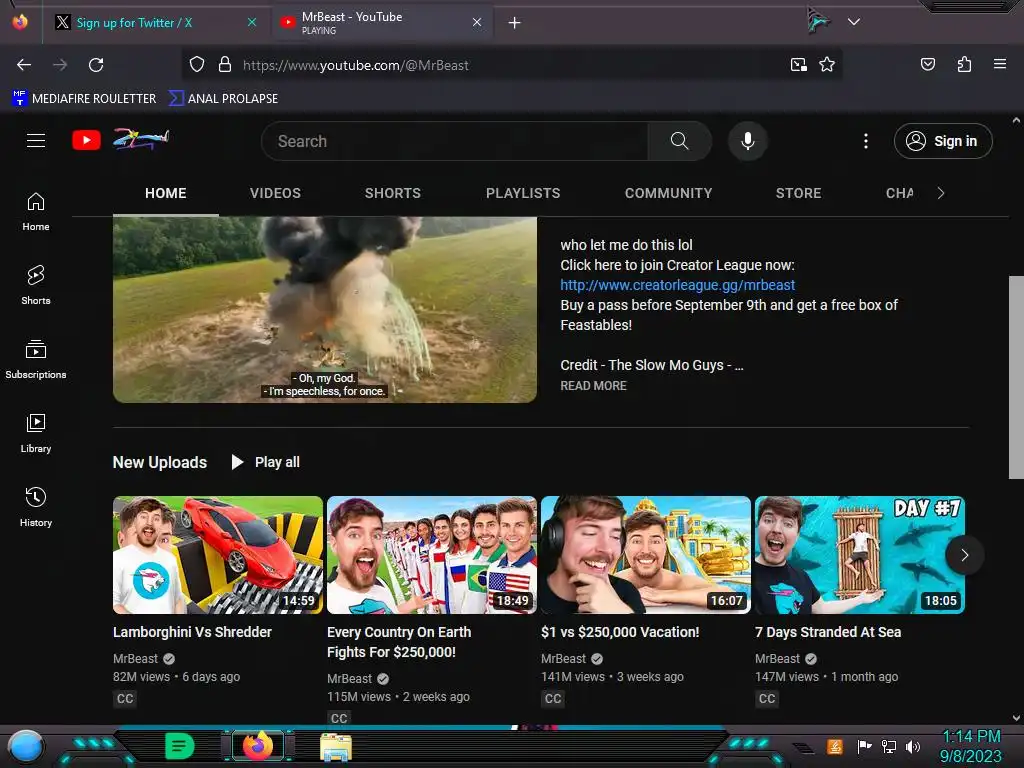Click $1 vs $250,000 Vacation! title
Viewport: 1024px width, 768px height.
620,632
